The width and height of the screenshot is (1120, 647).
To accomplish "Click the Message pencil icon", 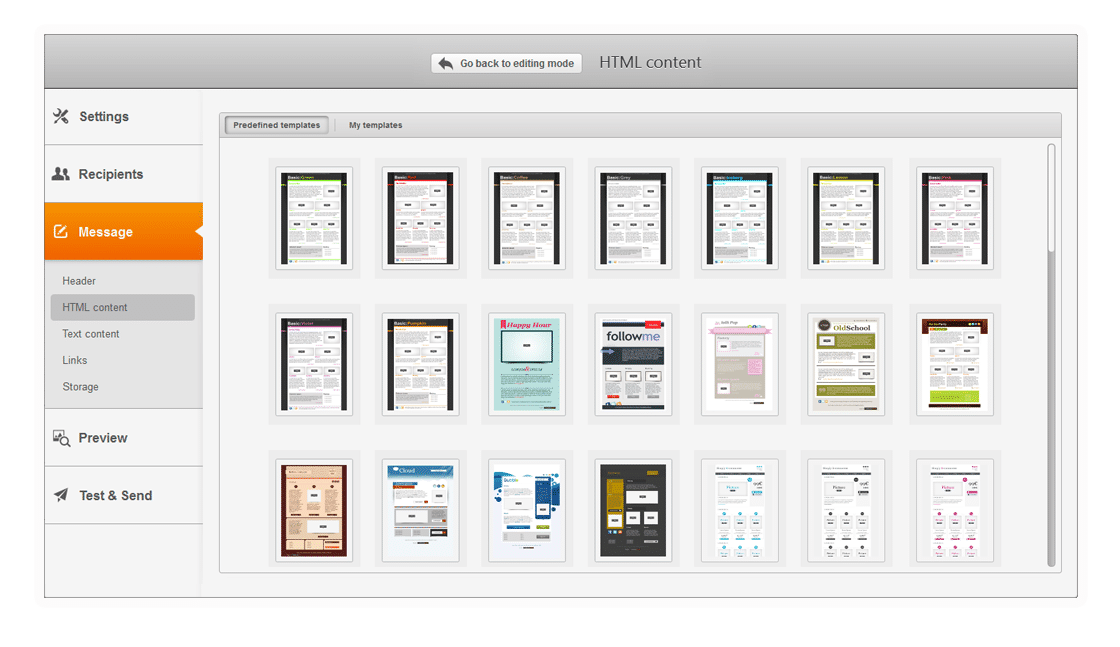I will point(61,232).
